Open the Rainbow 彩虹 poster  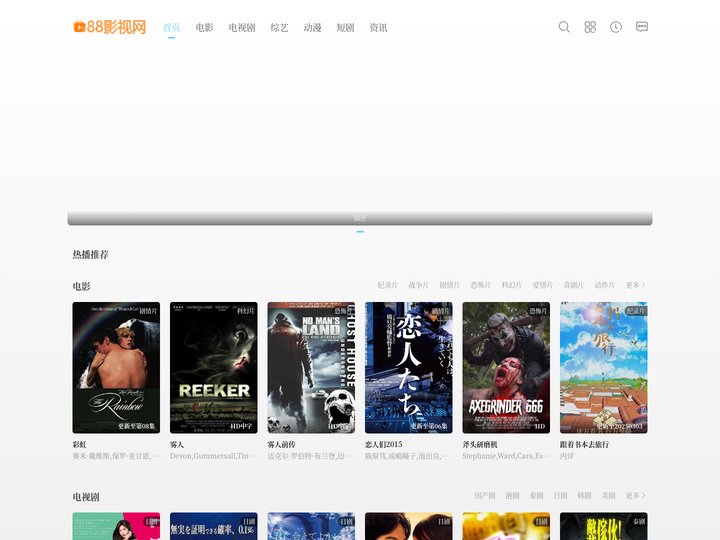116,367
